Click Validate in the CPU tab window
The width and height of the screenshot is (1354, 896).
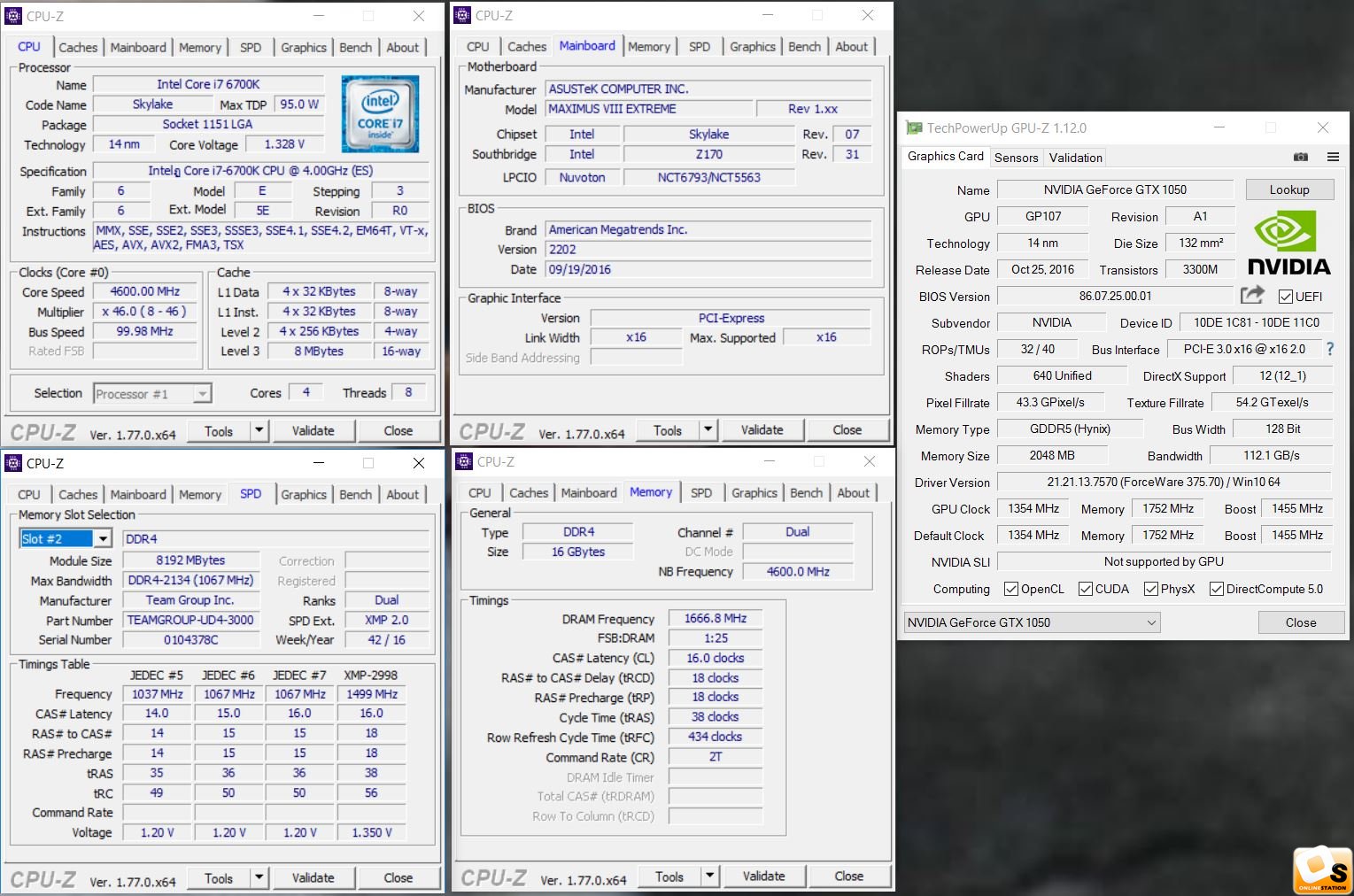click(313, 431)
